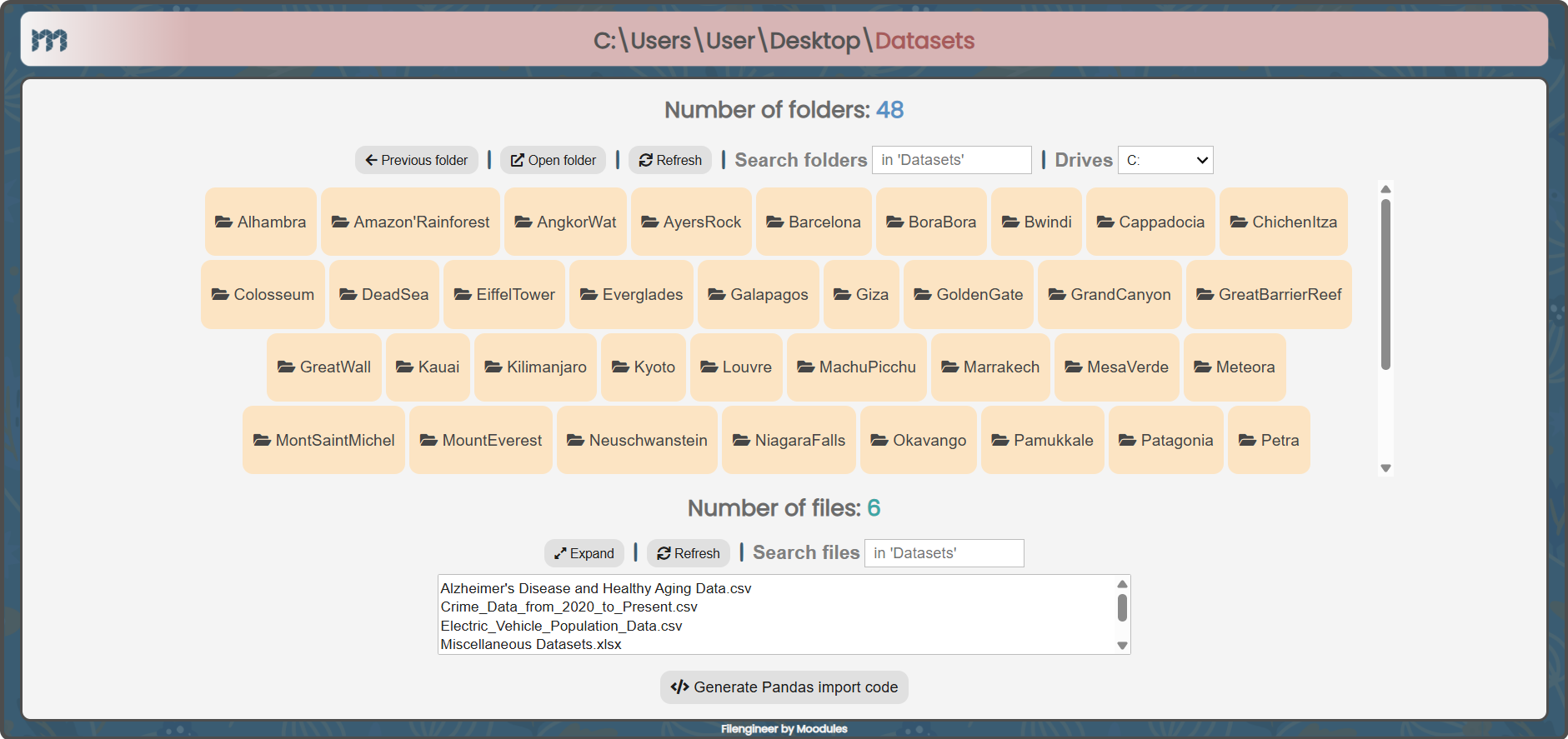Refresh the files list
1568x739 pixels.
point(689,553)
